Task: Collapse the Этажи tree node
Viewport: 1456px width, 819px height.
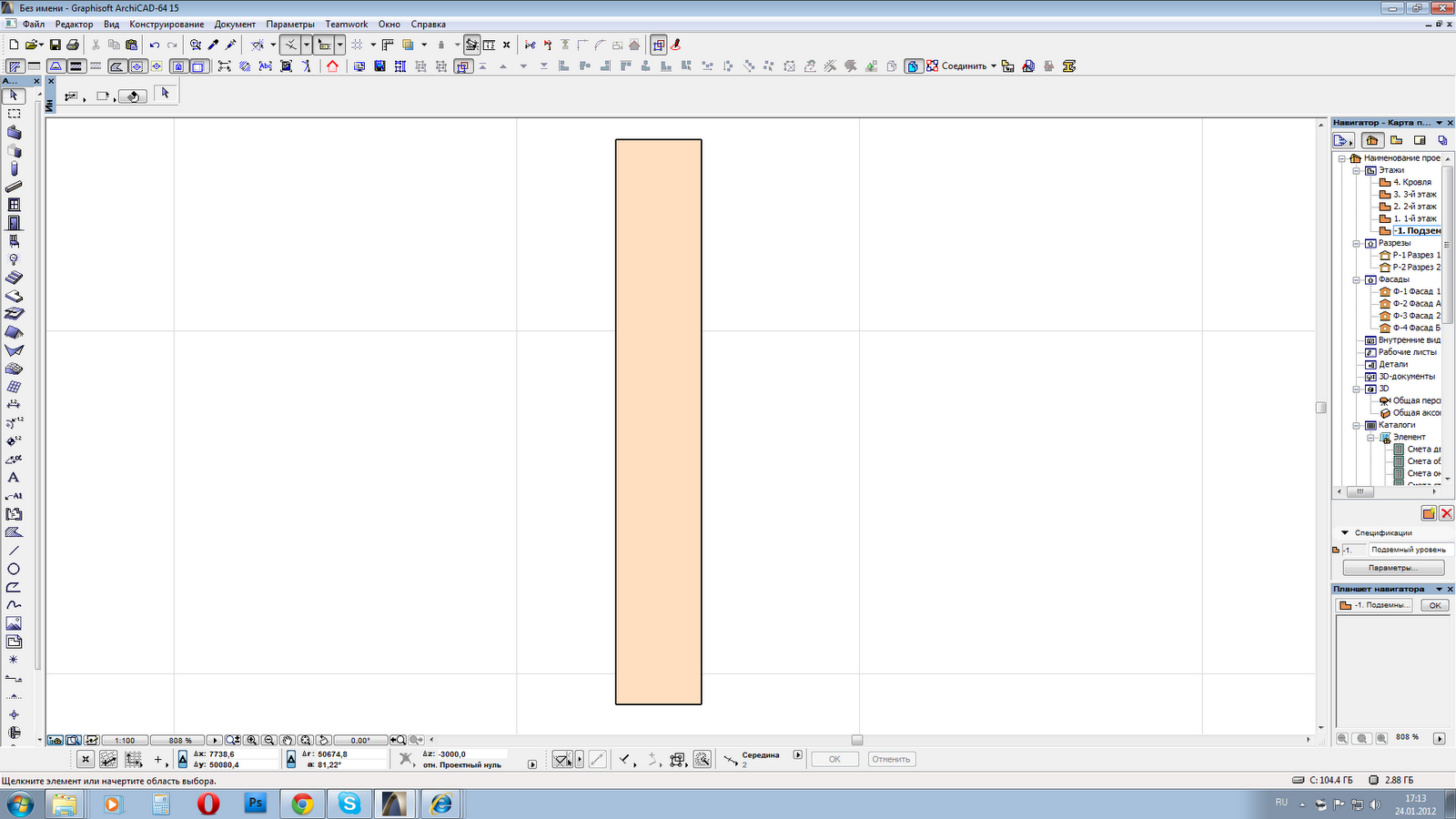Action: pos(1356,170)
